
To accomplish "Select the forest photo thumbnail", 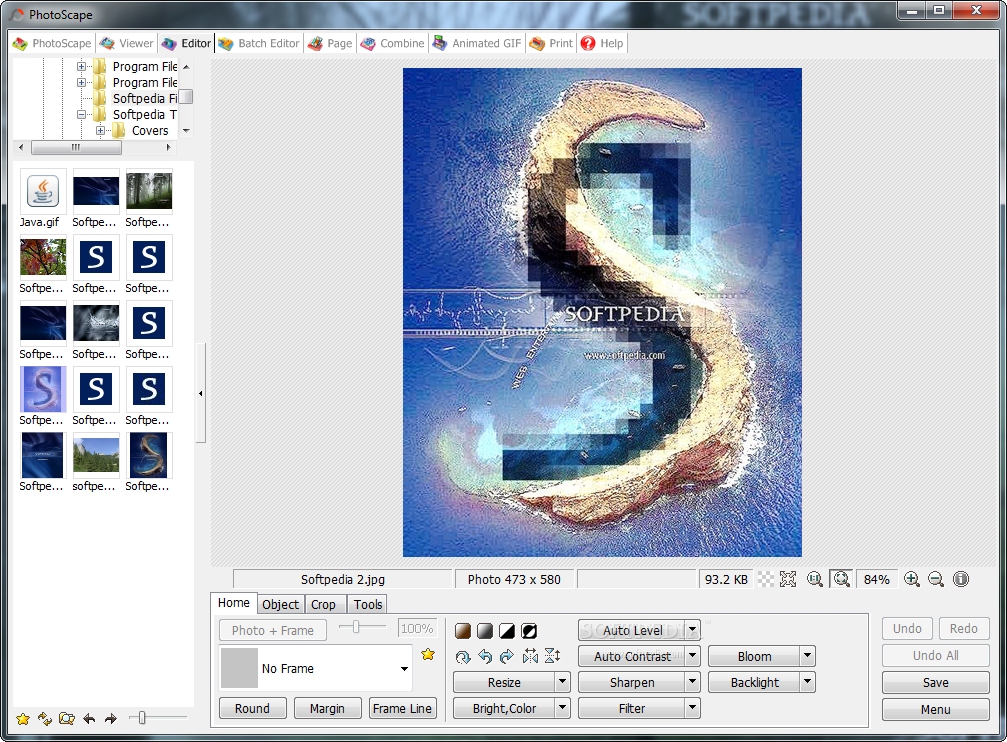I will tap(149, 191).
